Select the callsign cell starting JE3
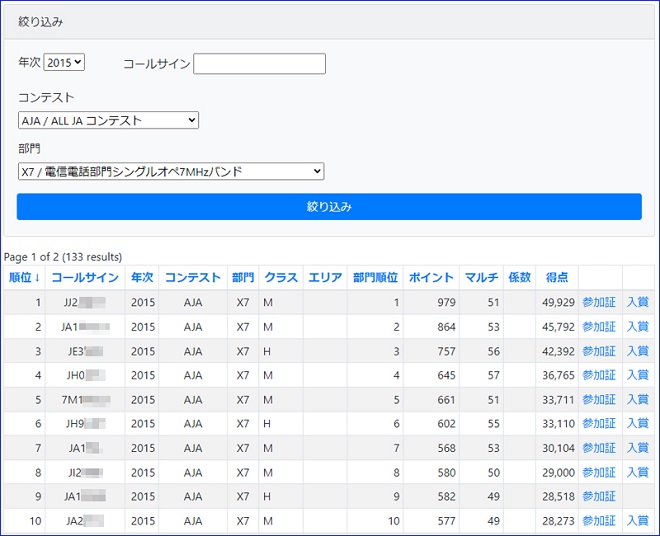This screenshot has height=536, width=660. (x=85, y=351)
